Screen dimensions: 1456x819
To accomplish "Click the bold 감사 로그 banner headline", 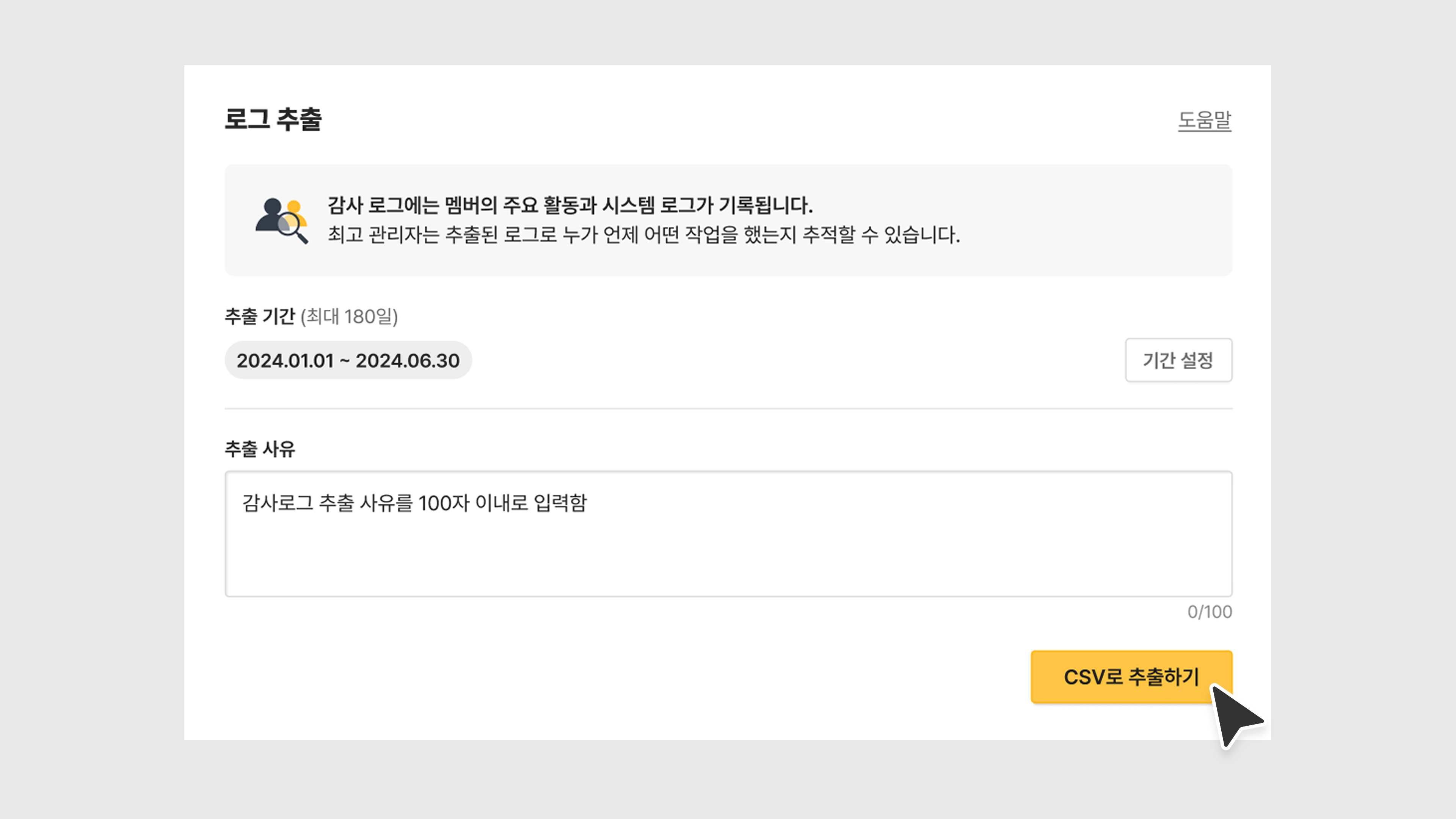I will click(570, 205).
